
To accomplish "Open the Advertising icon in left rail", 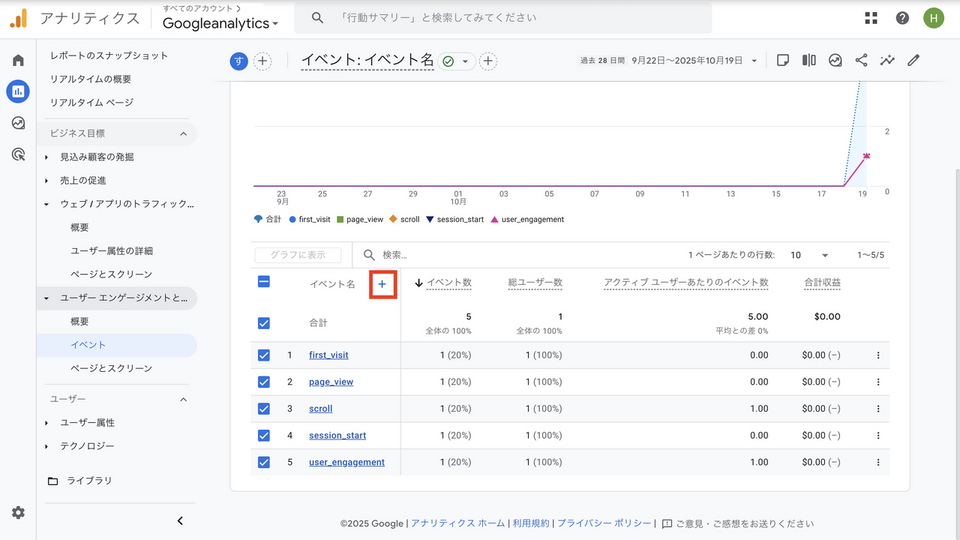I will tap(18, 154).
